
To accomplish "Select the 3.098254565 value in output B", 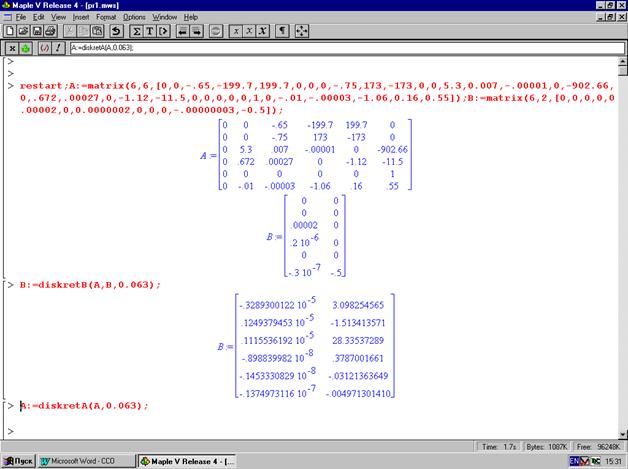I will pos(358,305).
